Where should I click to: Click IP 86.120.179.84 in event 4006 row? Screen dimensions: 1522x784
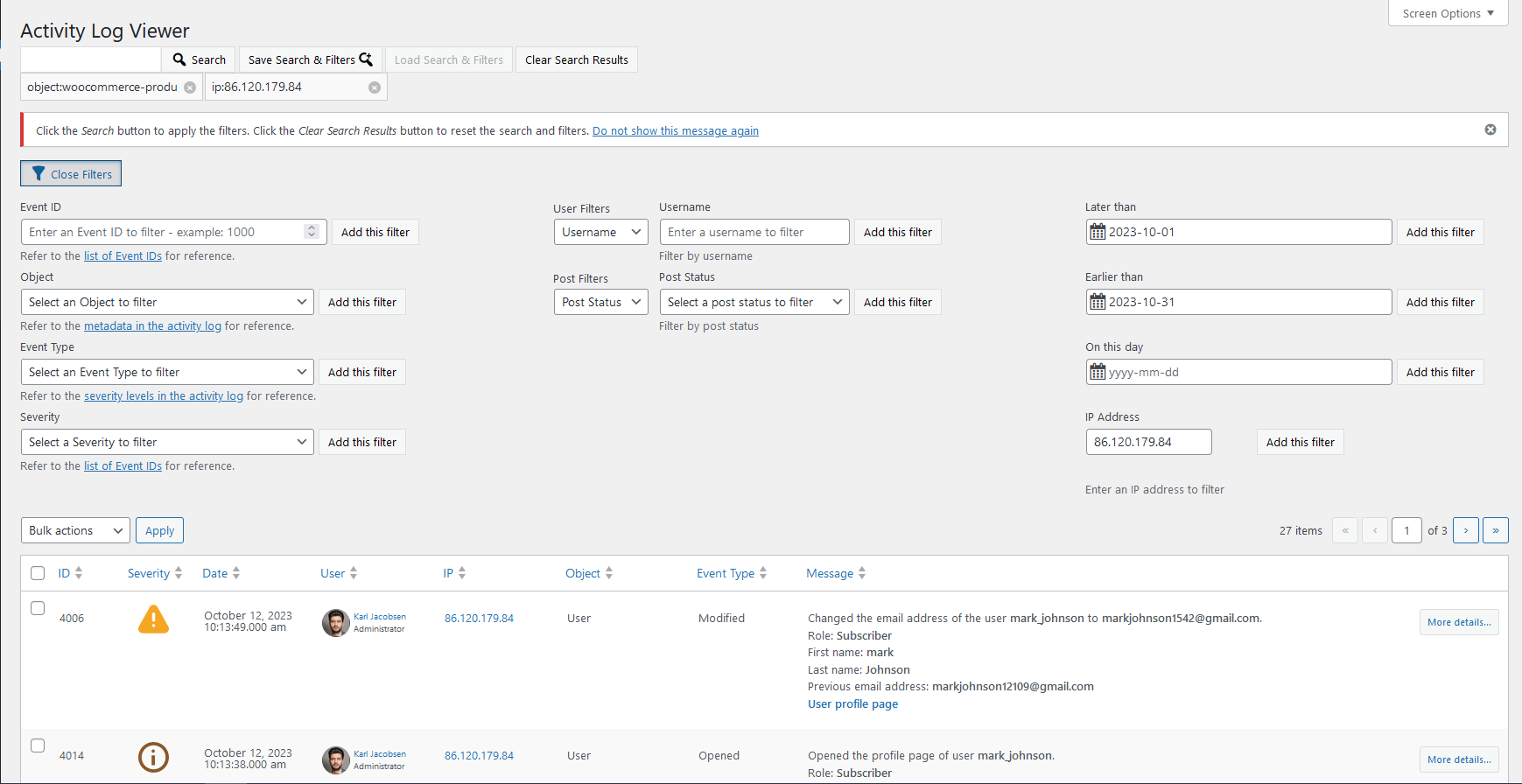[x=479, y=619]
